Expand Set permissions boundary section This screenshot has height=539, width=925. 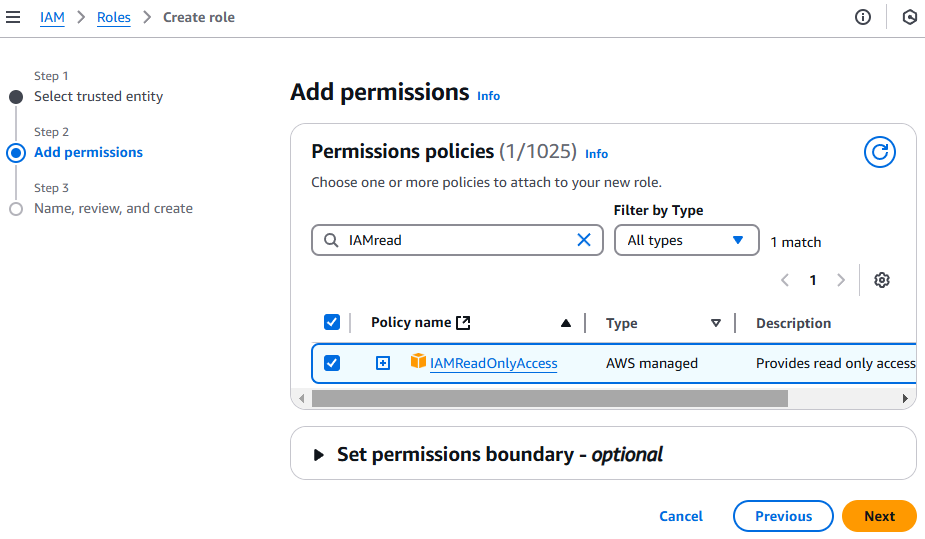tap(319, 455)
